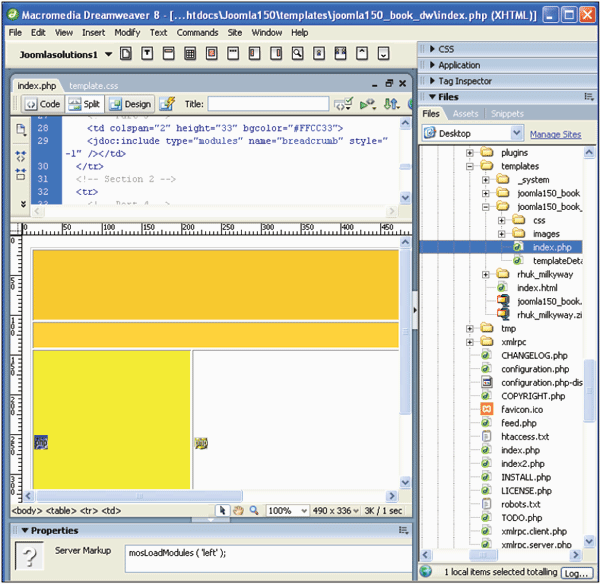The height and width of the screenshot is (584, 600).
Task: Open the browser check errors menu icon
Action: (x=343, y=104)
